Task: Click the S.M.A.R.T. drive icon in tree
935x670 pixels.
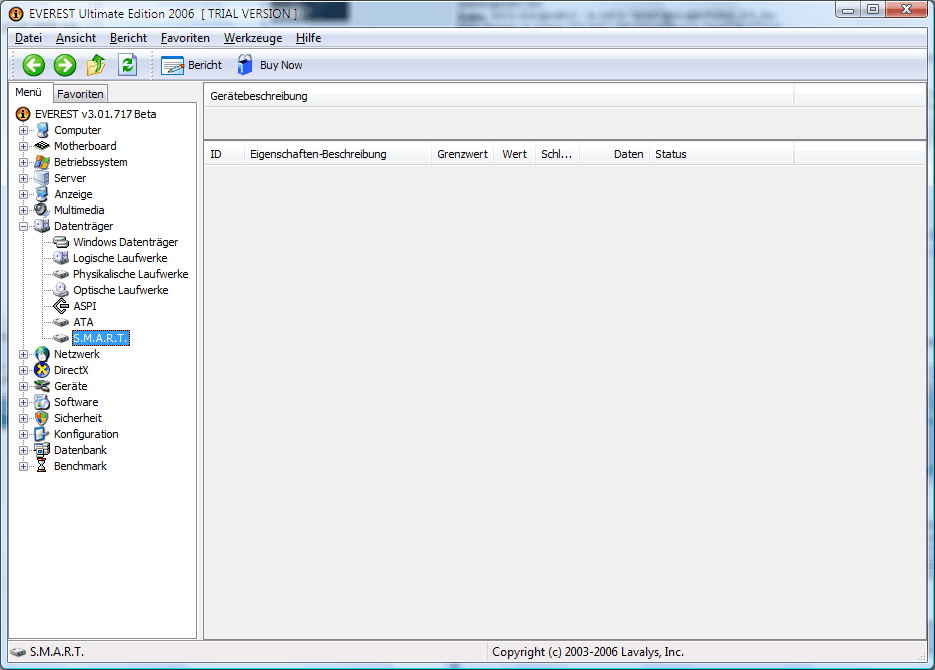Action: 61,338
